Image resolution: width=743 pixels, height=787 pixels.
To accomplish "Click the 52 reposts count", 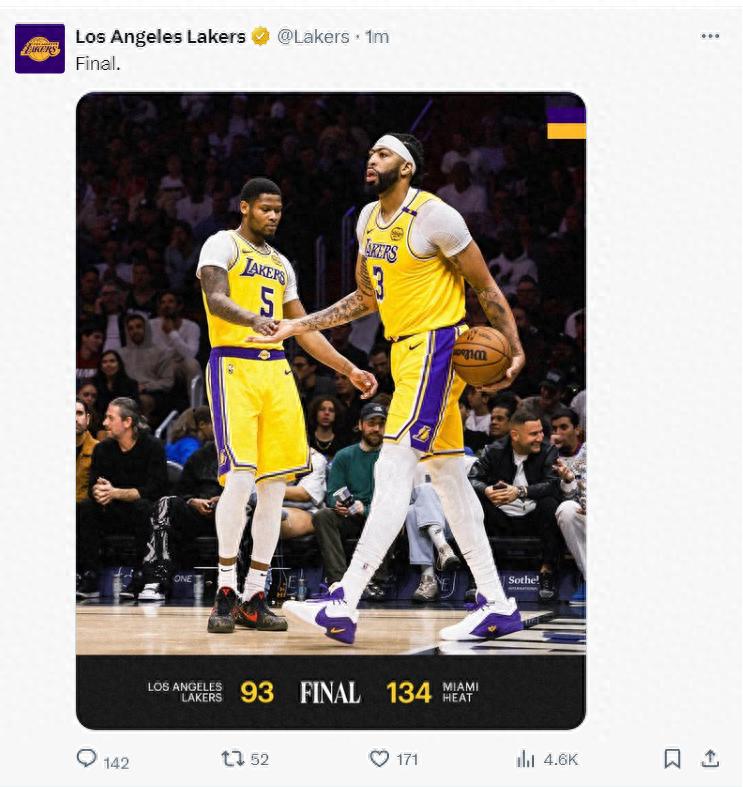I will click(x=260, y=760).
